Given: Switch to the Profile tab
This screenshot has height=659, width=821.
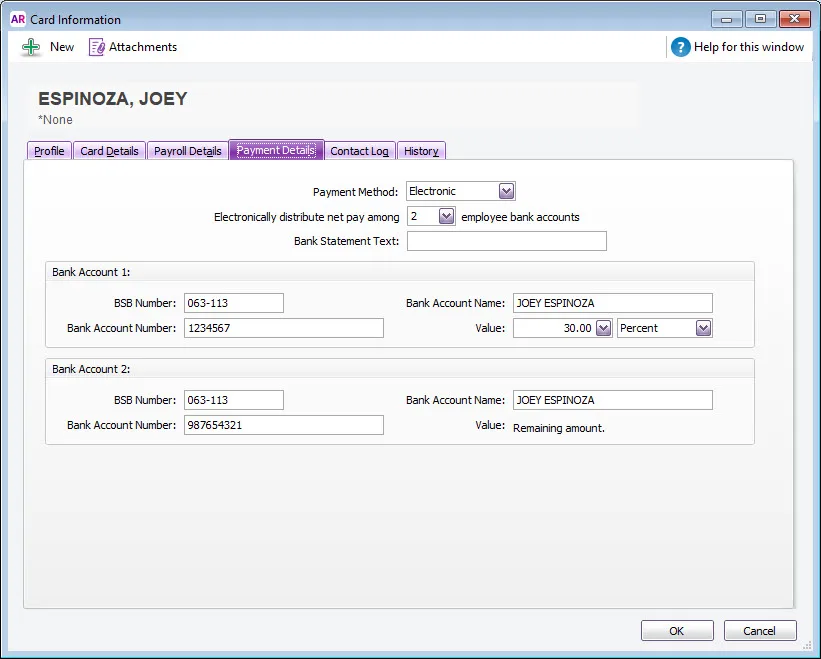Looking at the screenshot, I should point(48,150).
